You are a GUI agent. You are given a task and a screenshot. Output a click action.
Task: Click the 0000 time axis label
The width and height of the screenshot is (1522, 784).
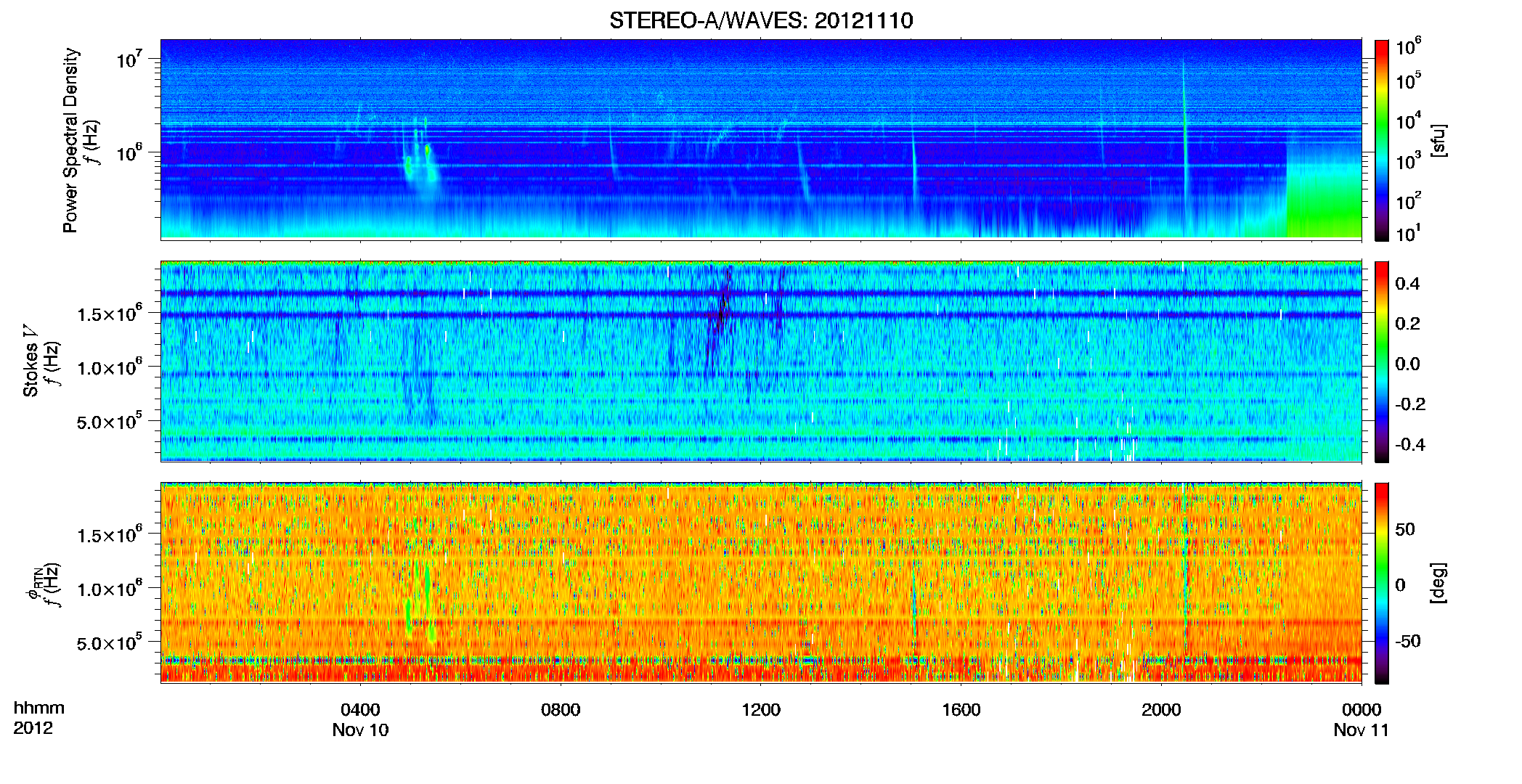1362,710
